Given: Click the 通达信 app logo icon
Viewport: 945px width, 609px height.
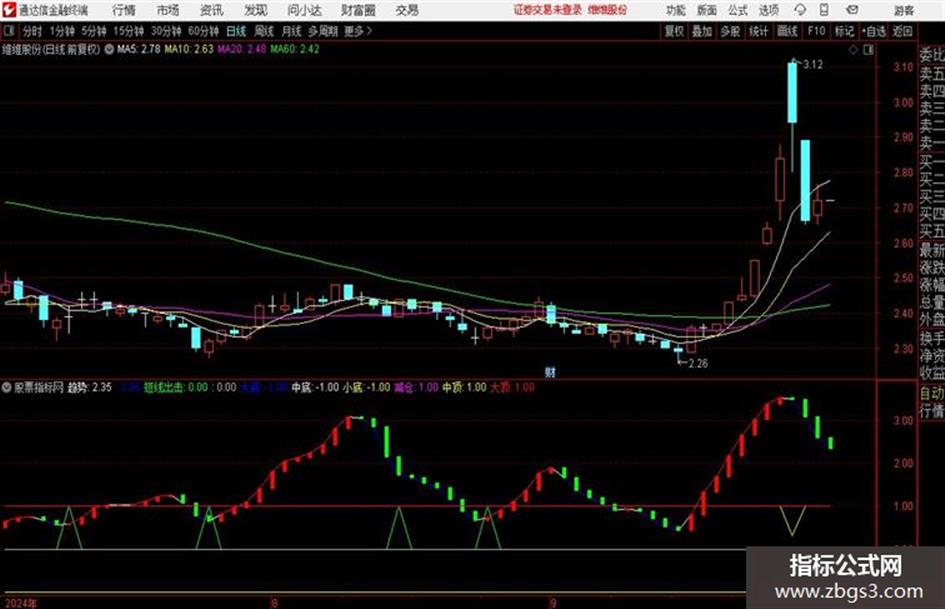Looking at the screenshot, I should [9, 10].
